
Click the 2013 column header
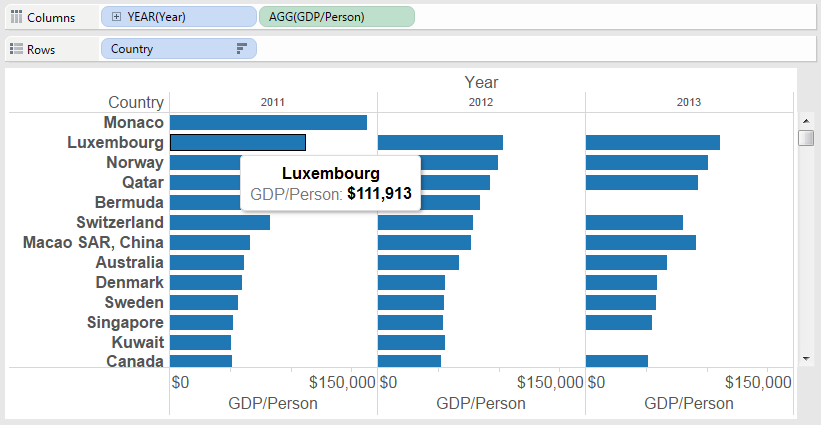pos(688,102)
